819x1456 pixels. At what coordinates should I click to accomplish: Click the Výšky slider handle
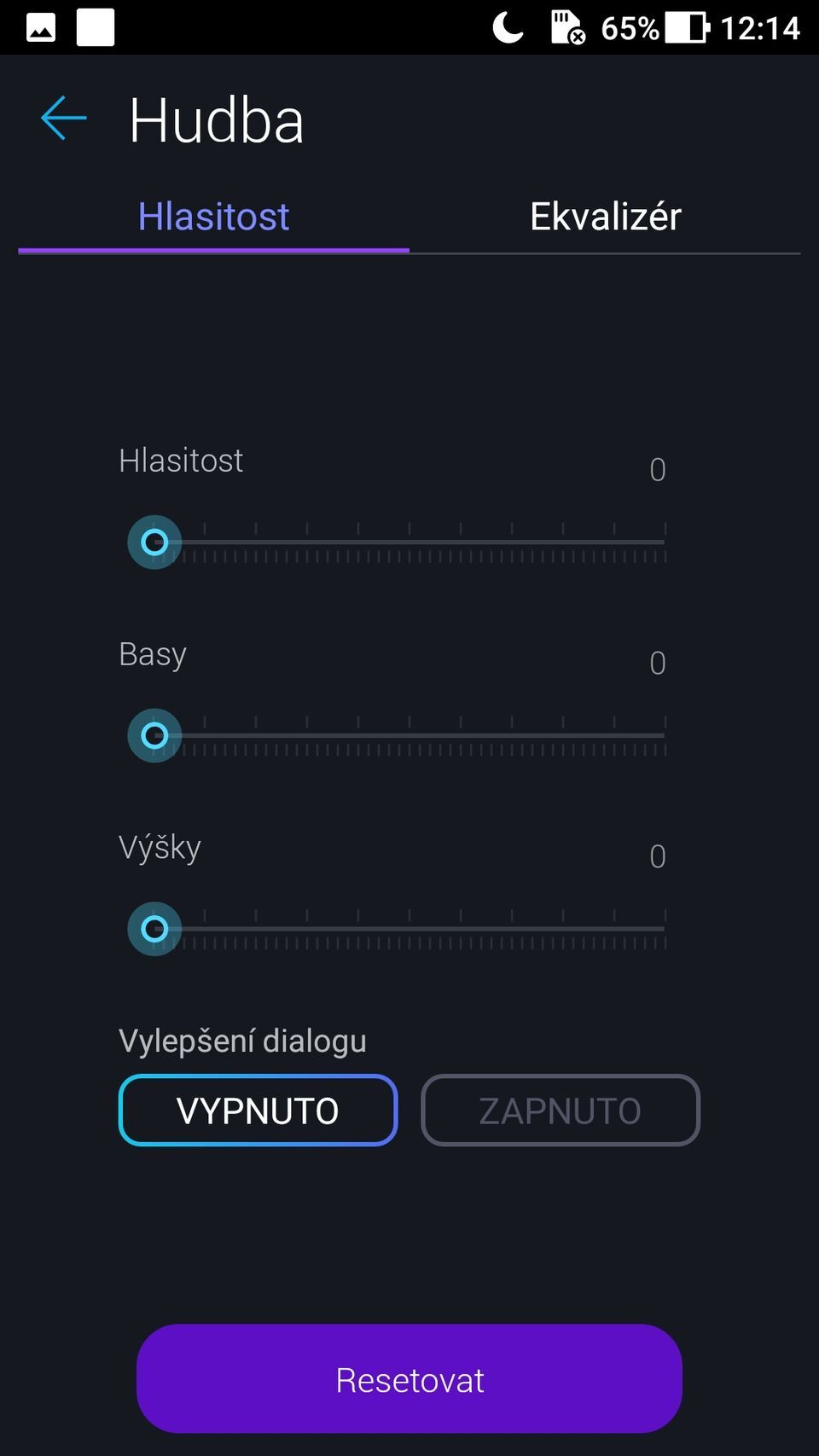[x=154, y=929]
